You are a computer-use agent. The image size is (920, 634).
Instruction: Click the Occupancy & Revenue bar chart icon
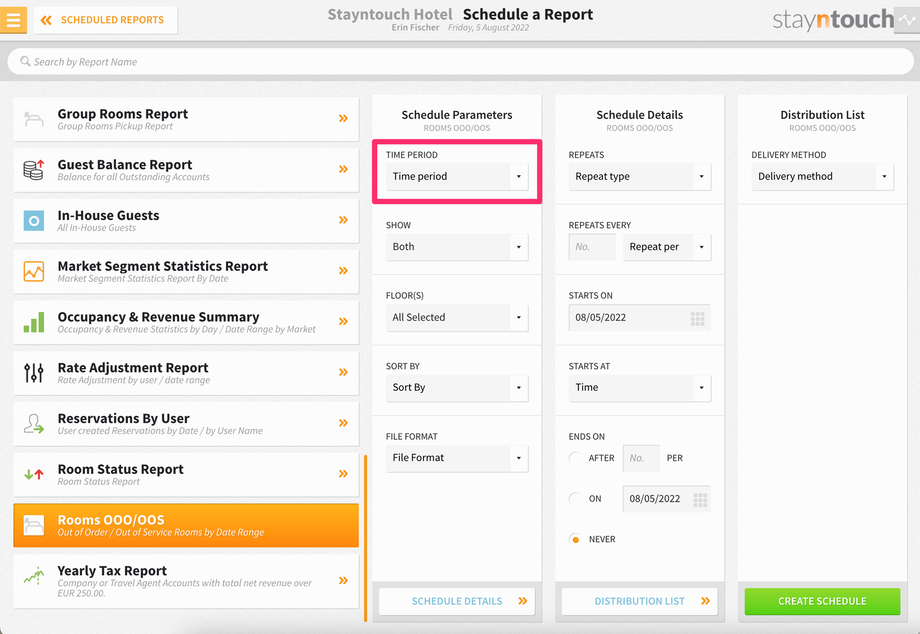pos(33,322)
